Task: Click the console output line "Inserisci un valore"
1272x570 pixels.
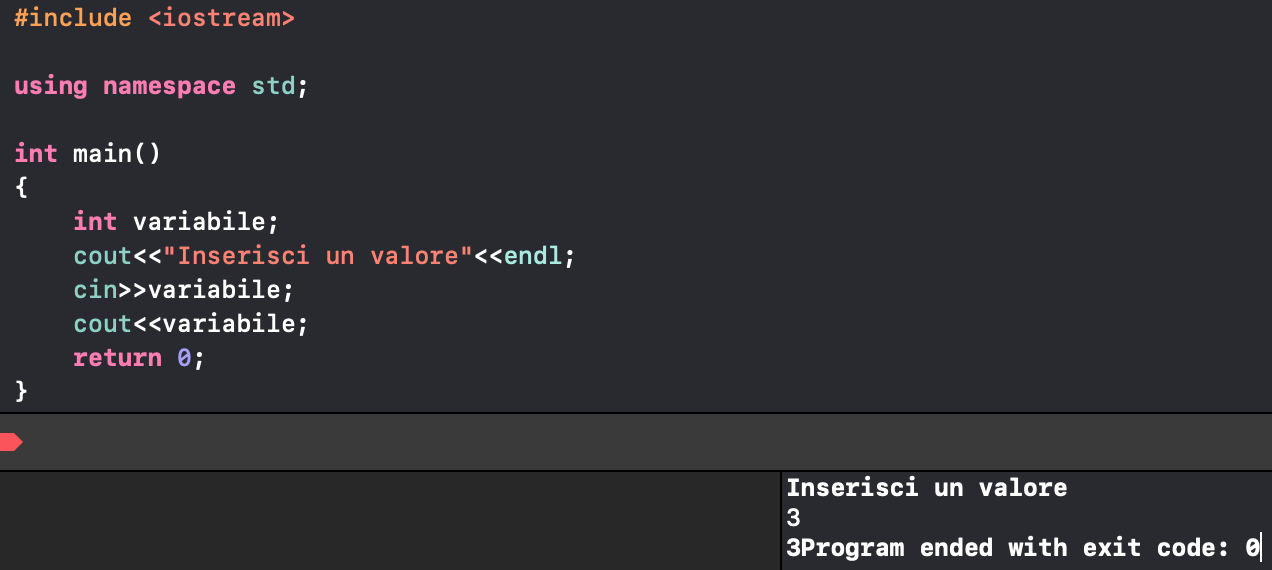Action: coord(926,488)
